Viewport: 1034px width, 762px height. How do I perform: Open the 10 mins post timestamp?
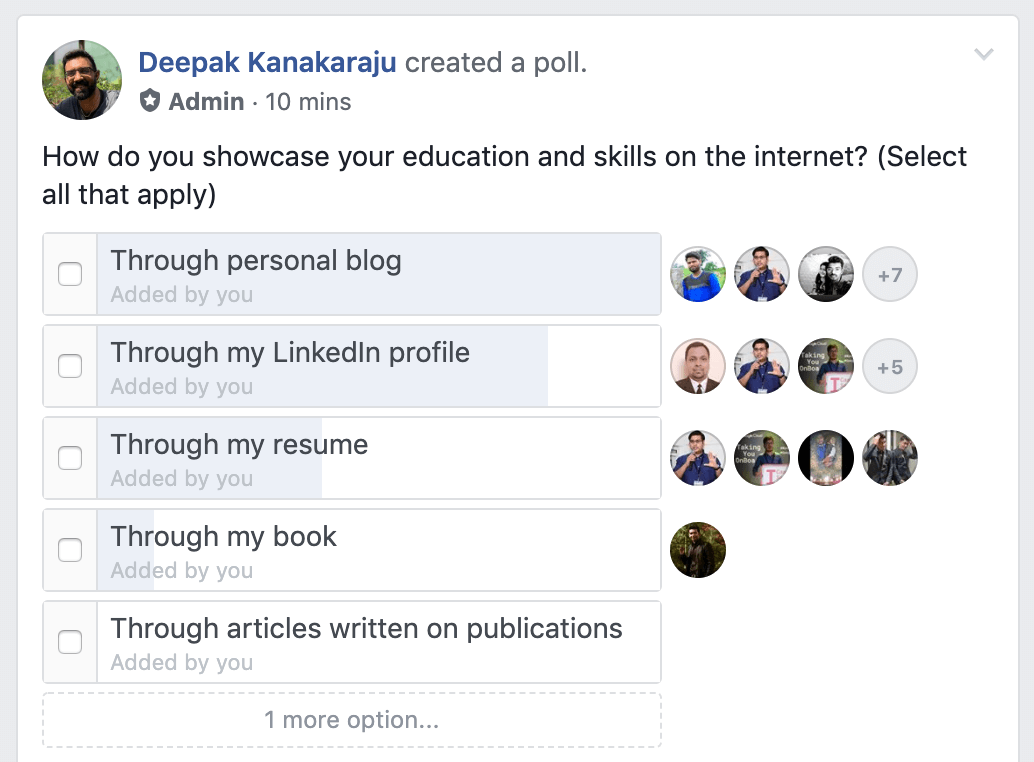tap(308, 102)
